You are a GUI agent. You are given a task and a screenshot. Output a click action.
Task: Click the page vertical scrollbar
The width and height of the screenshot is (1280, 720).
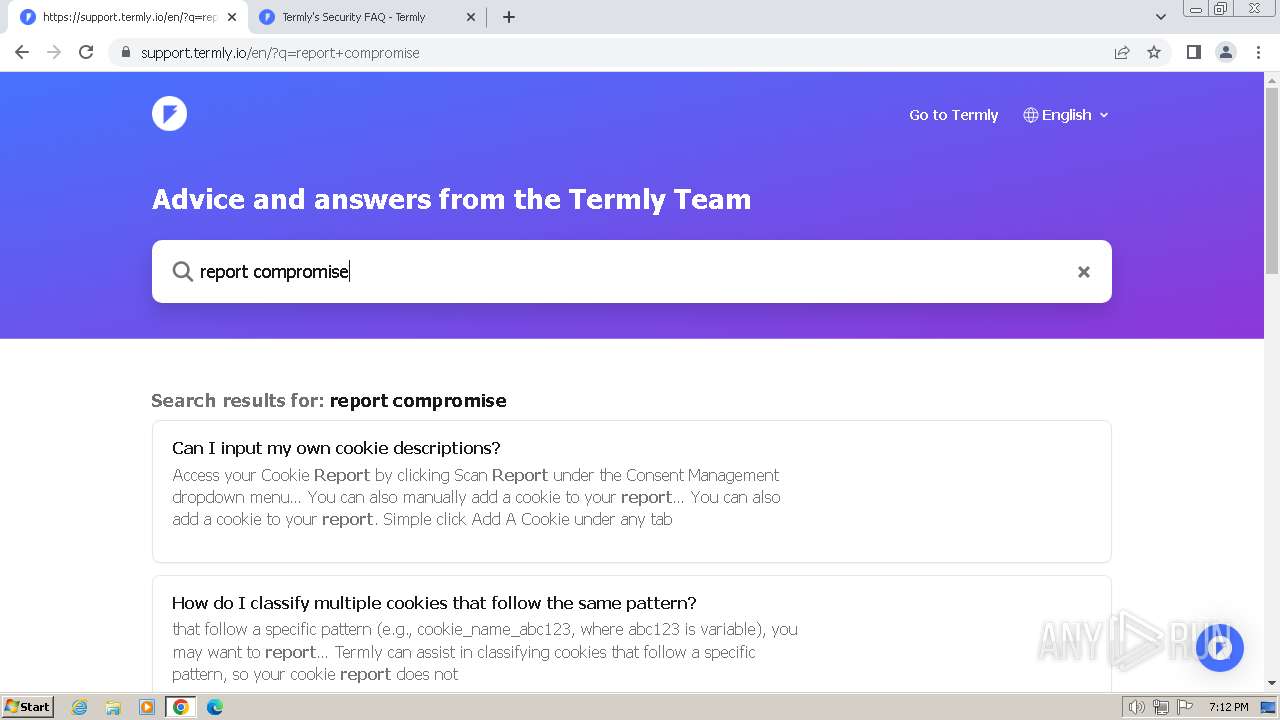(1272, 180)
